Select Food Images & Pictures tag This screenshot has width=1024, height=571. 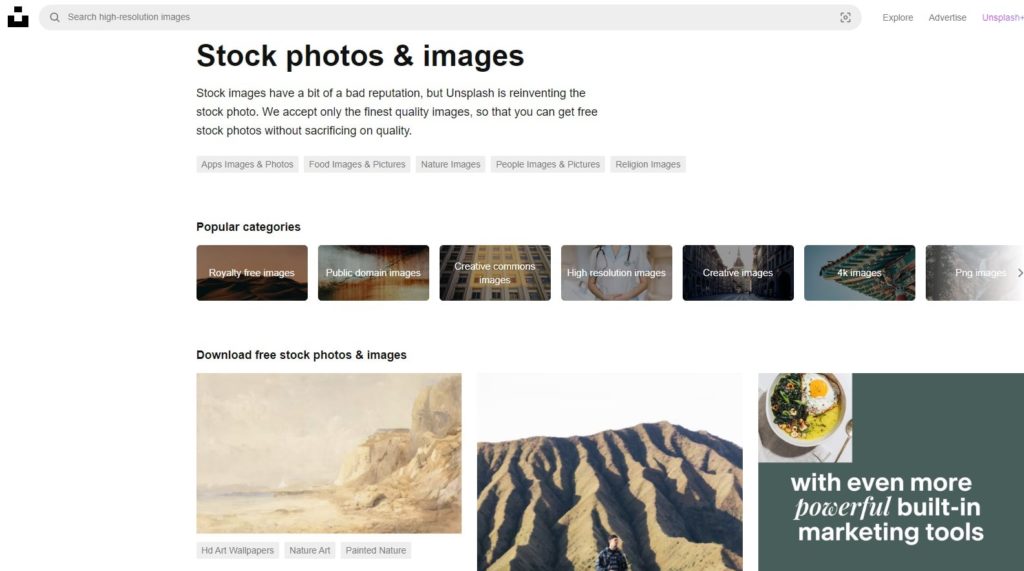coord(357,164)
